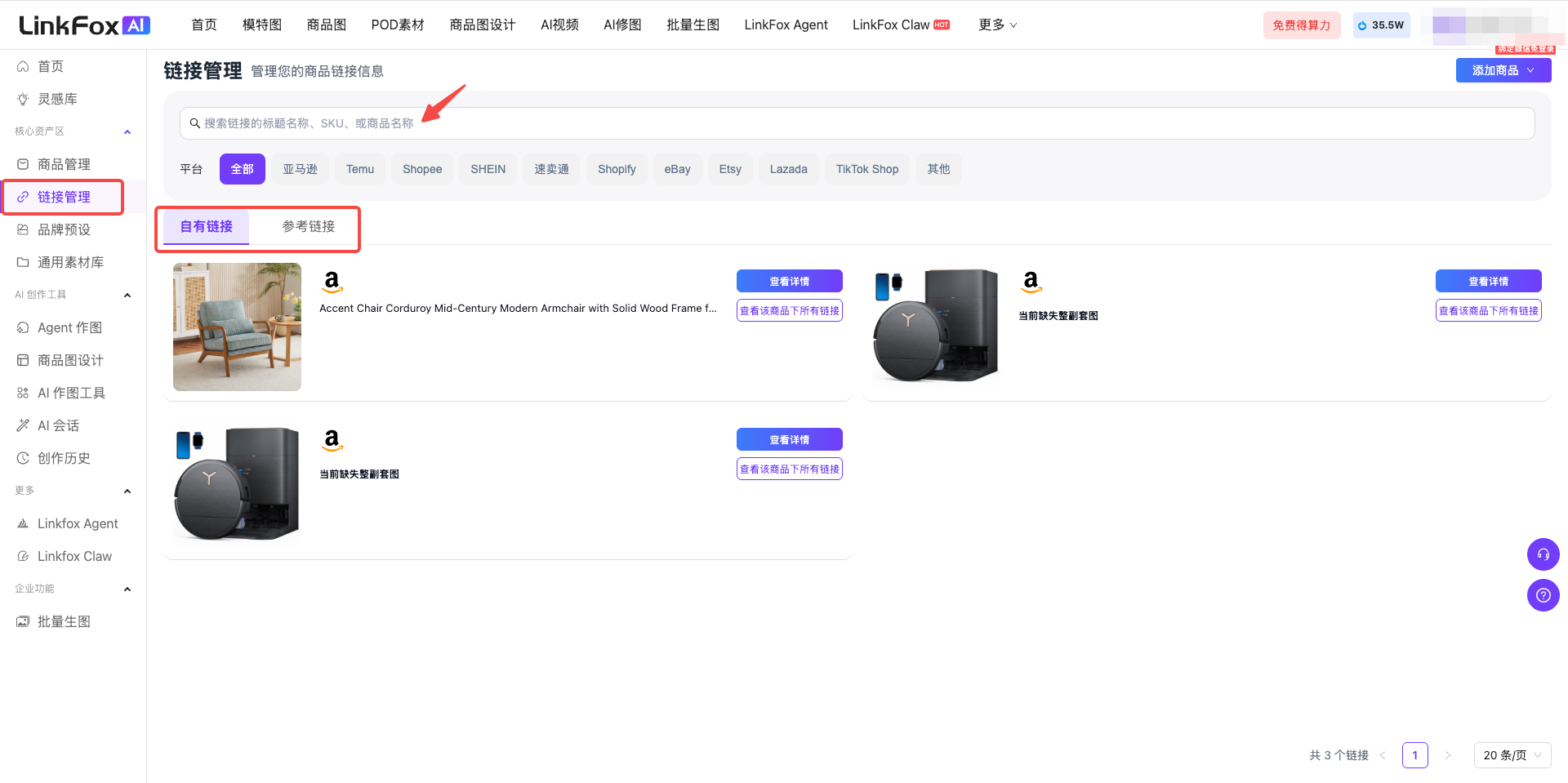The height and width of the screenshot is (783, 1568).
Task: Select the 链接管理 link icon
Action: click(23, 197)
